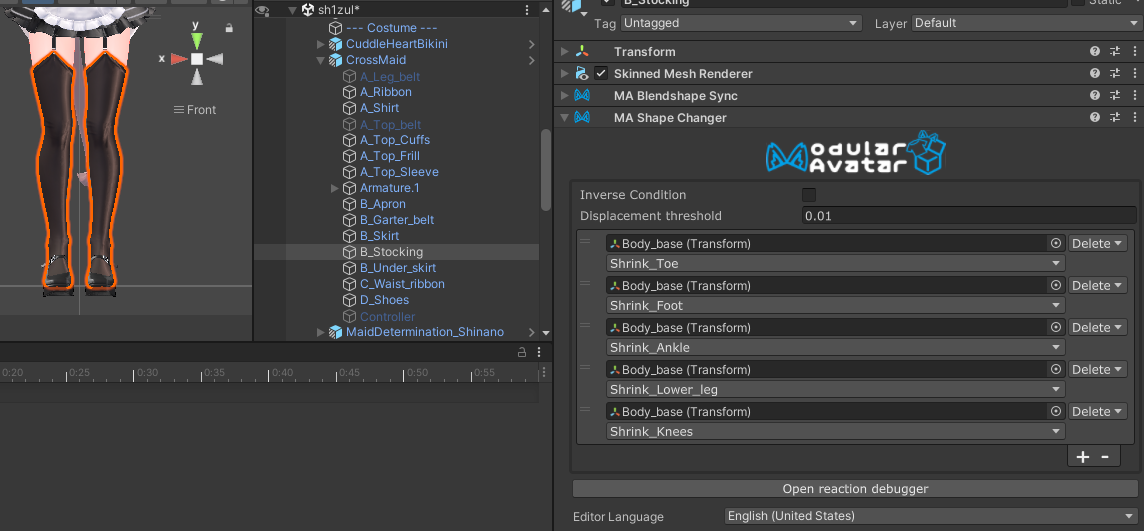
Task: Click object picker next to Shrink_Toe target
Action: [x=1055, y=244]
